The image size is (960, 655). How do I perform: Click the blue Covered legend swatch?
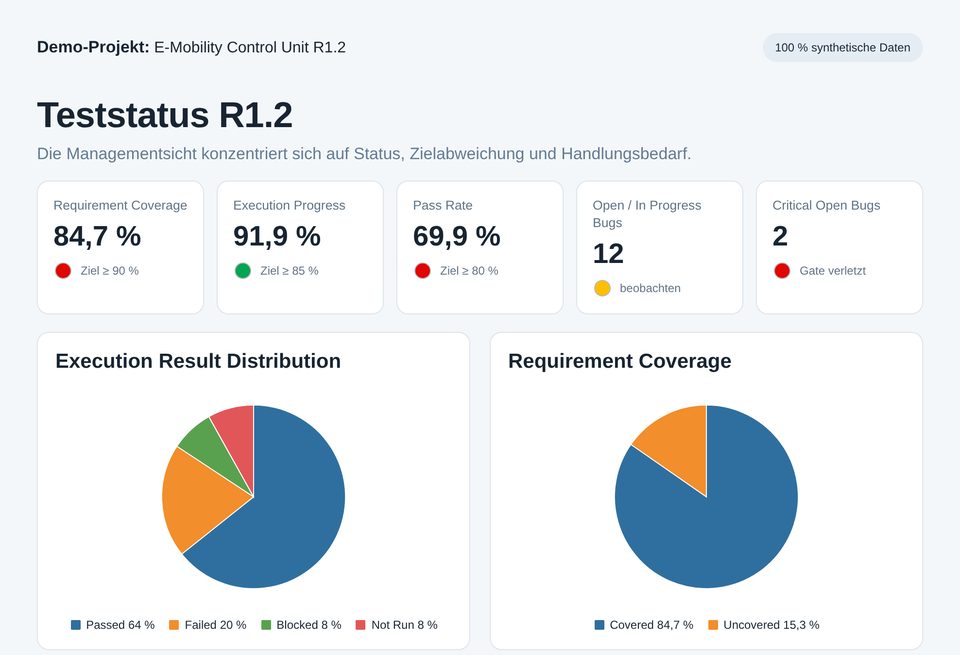599,625
